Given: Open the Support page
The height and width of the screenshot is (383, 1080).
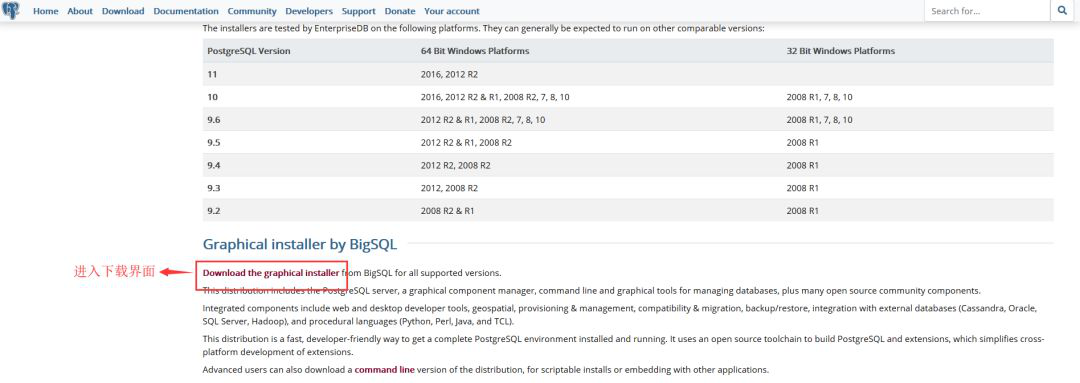Looking at the screenshot, I should click(x=359, y=11).
